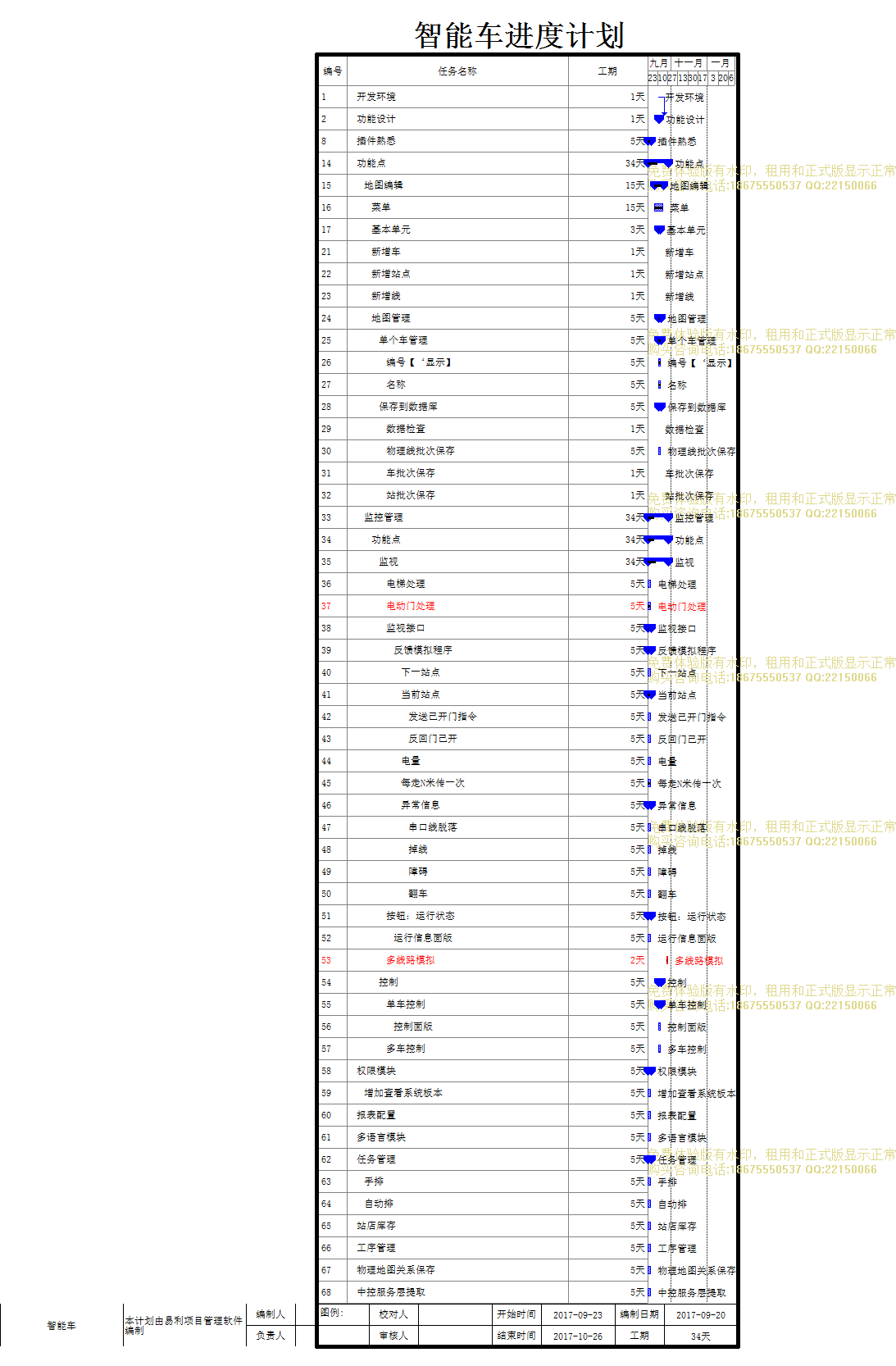The image size is (896, 1366).
Task: Select task name '中控服务层提取' in row 68
Action: (391, 1292)
